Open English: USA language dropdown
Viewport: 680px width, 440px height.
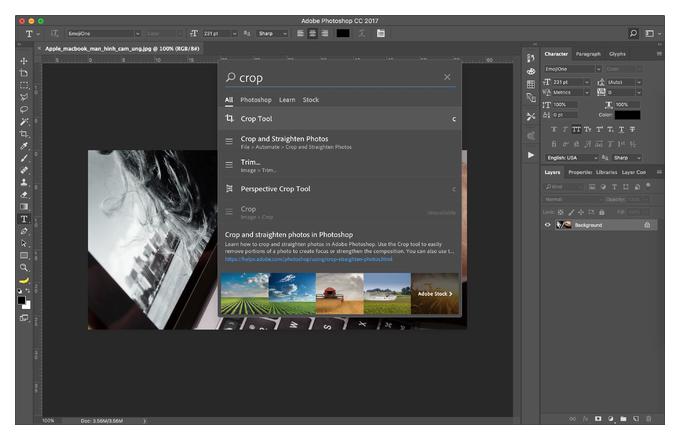(x=572, y=158)
